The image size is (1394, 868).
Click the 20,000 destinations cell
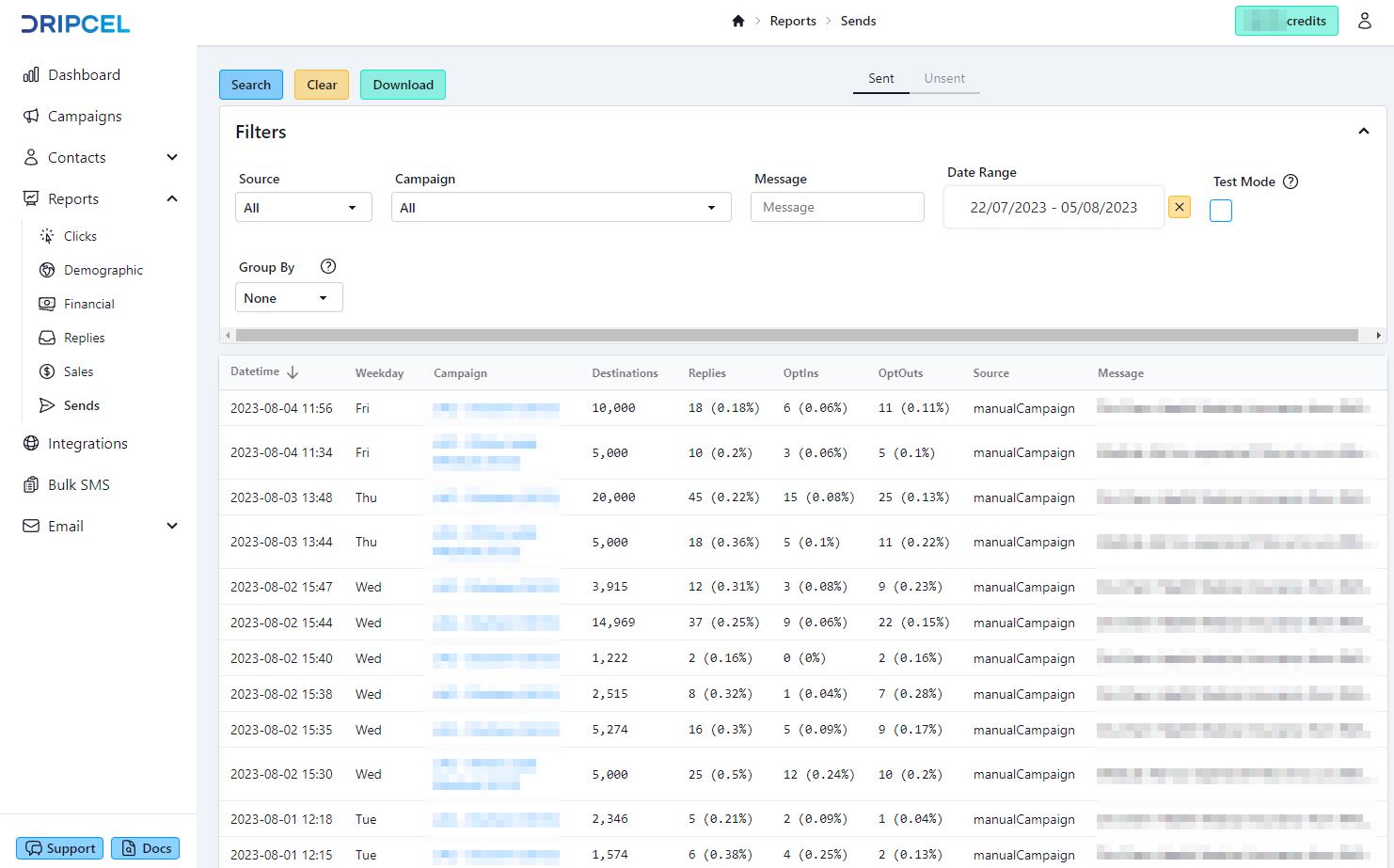coord(613,497)
